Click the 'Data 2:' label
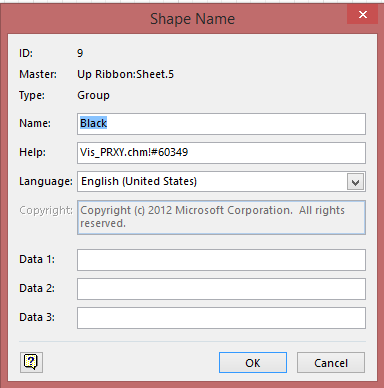 37,288
